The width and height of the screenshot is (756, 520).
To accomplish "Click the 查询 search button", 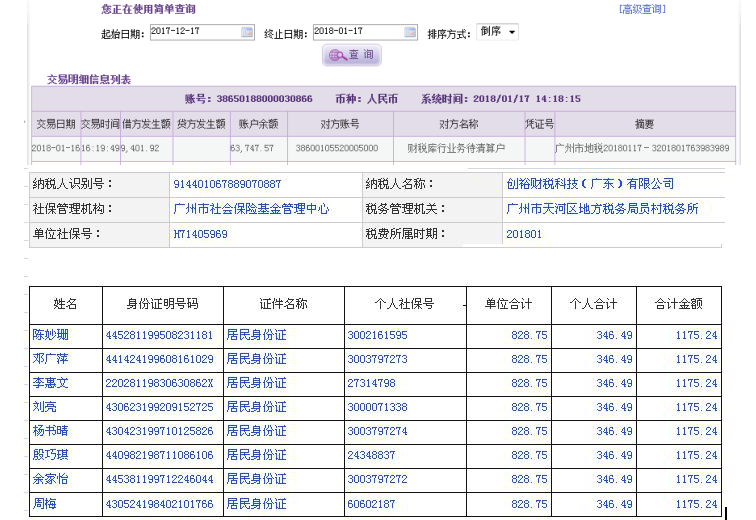I will pos(352,55).
